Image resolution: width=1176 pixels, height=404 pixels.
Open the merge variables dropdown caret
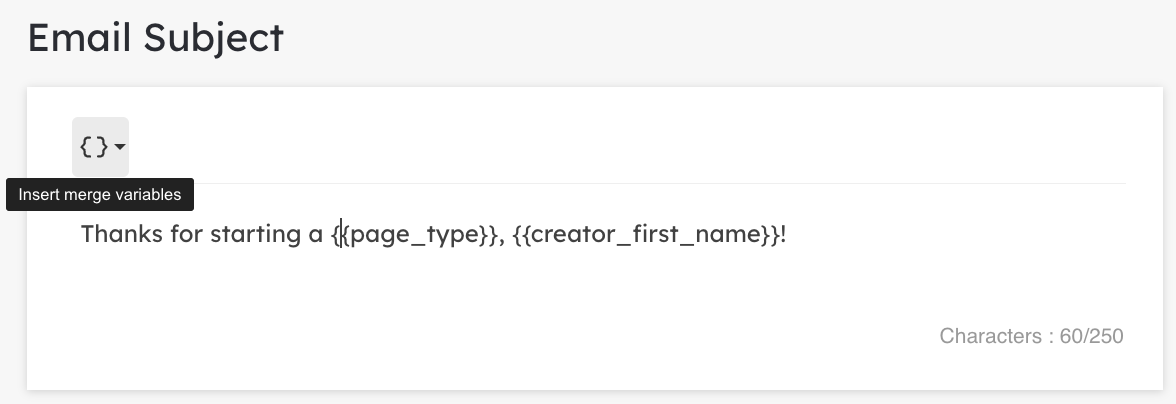tap(120, 147)
